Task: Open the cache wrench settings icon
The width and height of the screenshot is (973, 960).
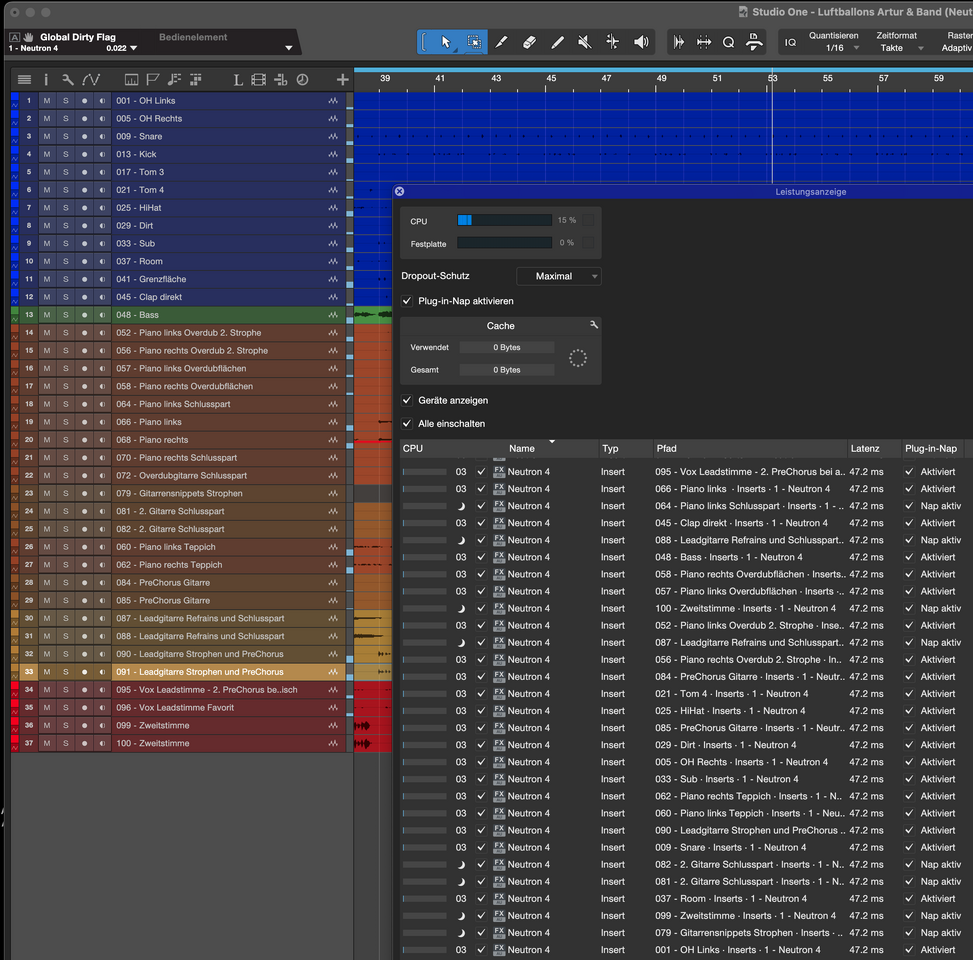Action: pos(594,325)
